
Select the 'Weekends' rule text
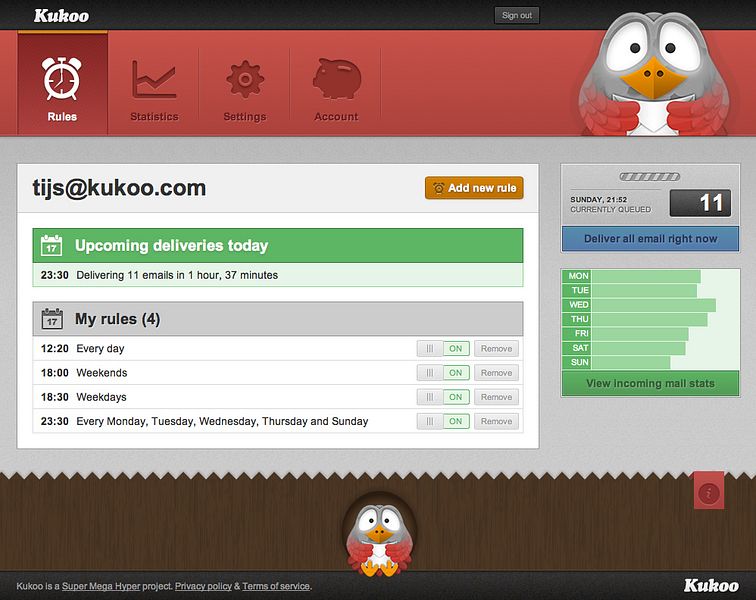102,373
